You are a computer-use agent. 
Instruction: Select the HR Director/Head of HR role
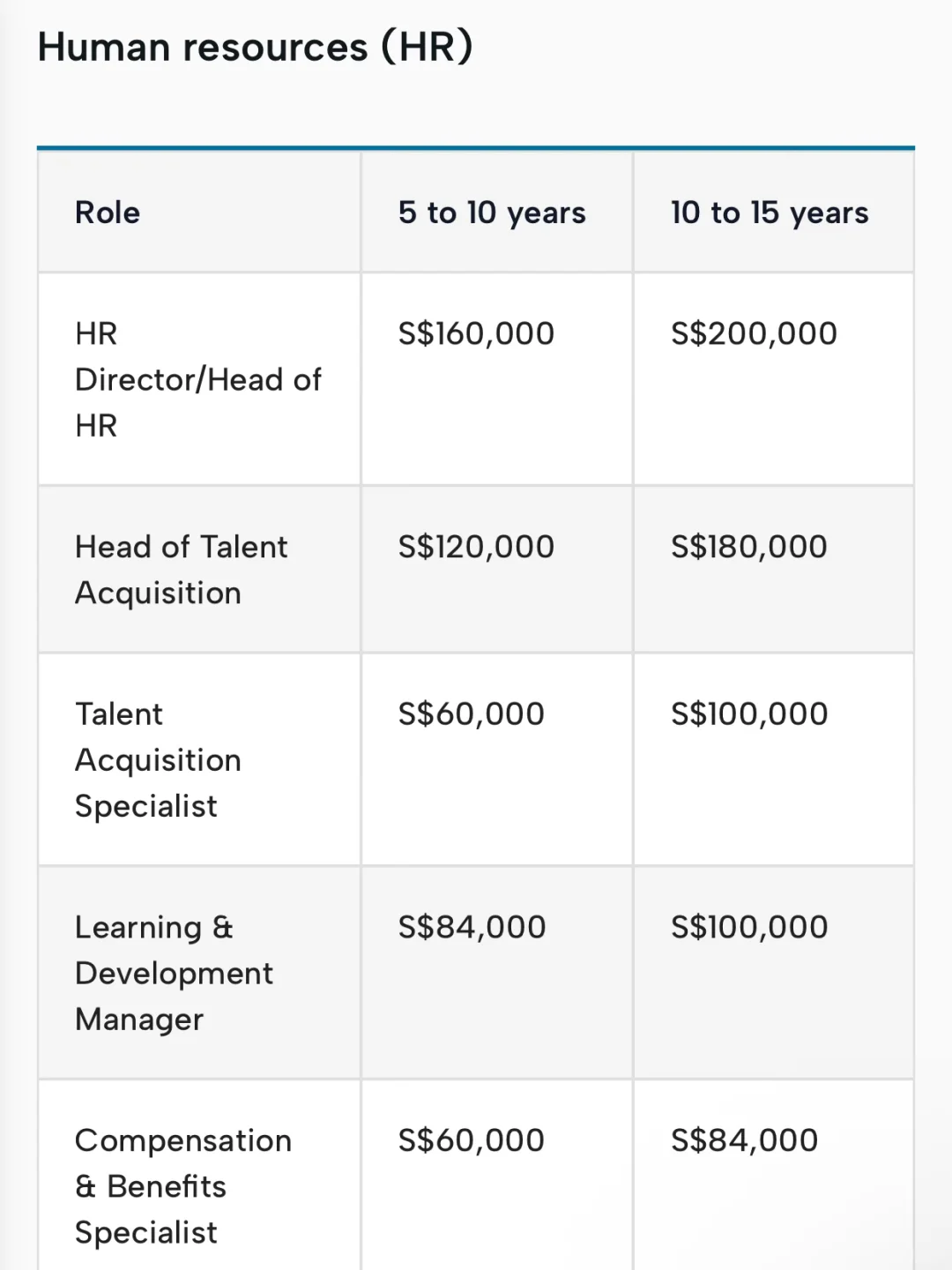[197, 379]
